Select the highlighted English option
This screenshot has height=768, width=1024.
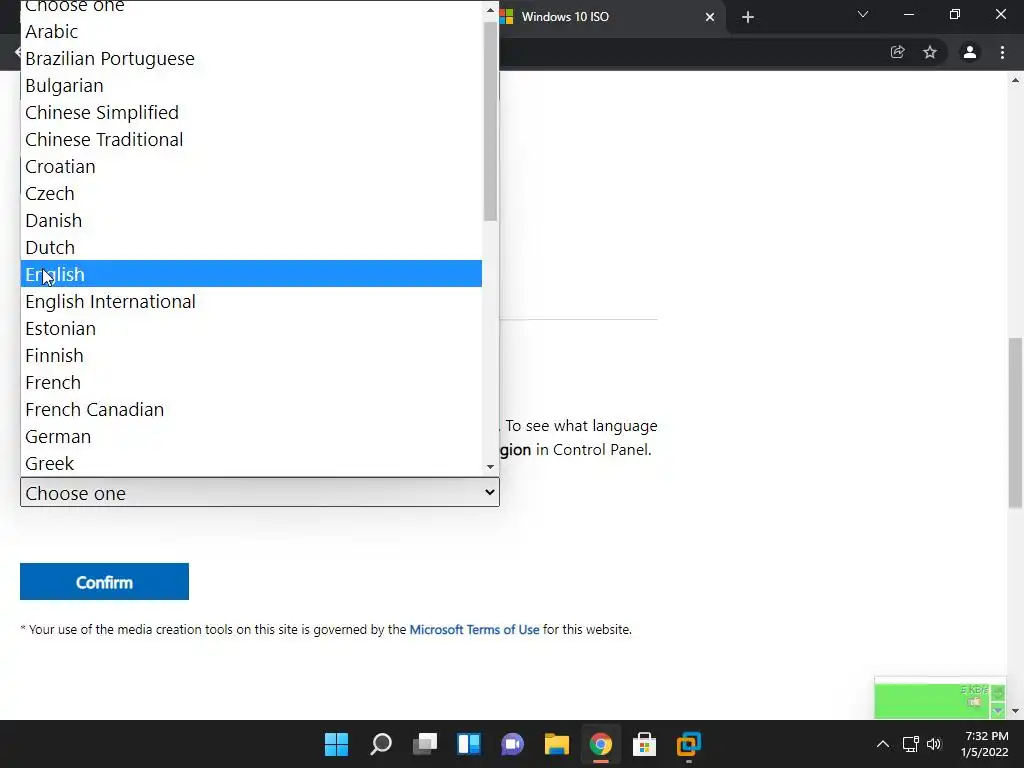pyautogui.click(x=251, y=274)
